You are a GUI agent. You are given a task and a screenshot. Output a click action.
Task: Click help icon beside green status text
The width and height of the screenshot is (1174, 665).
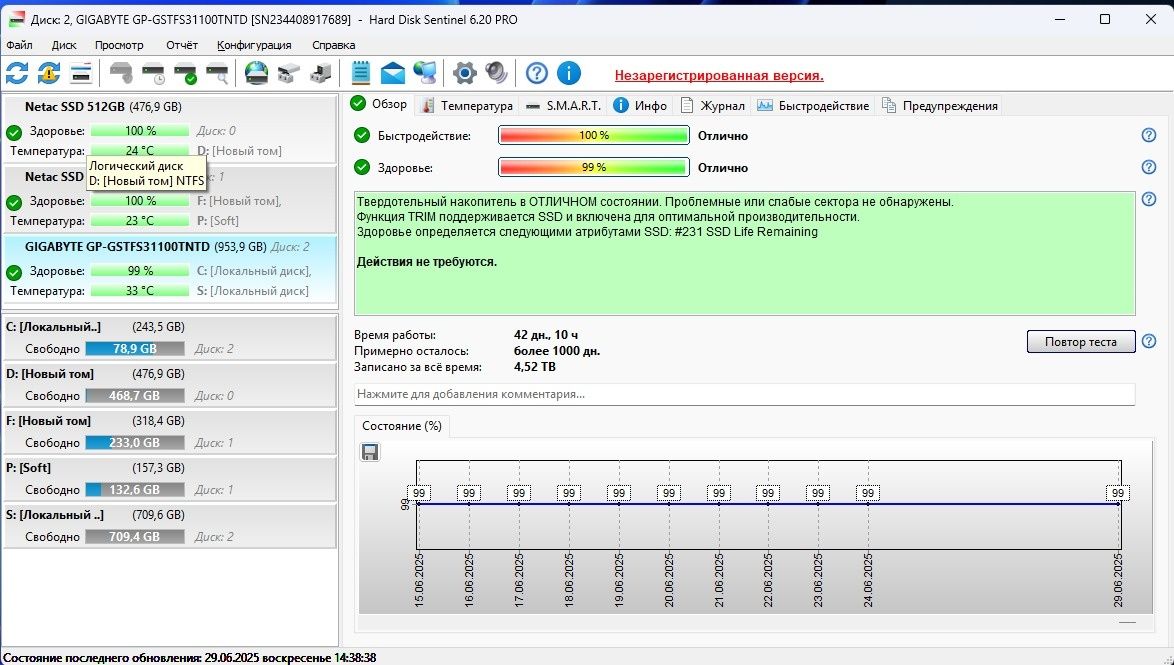click(1149, 200)
